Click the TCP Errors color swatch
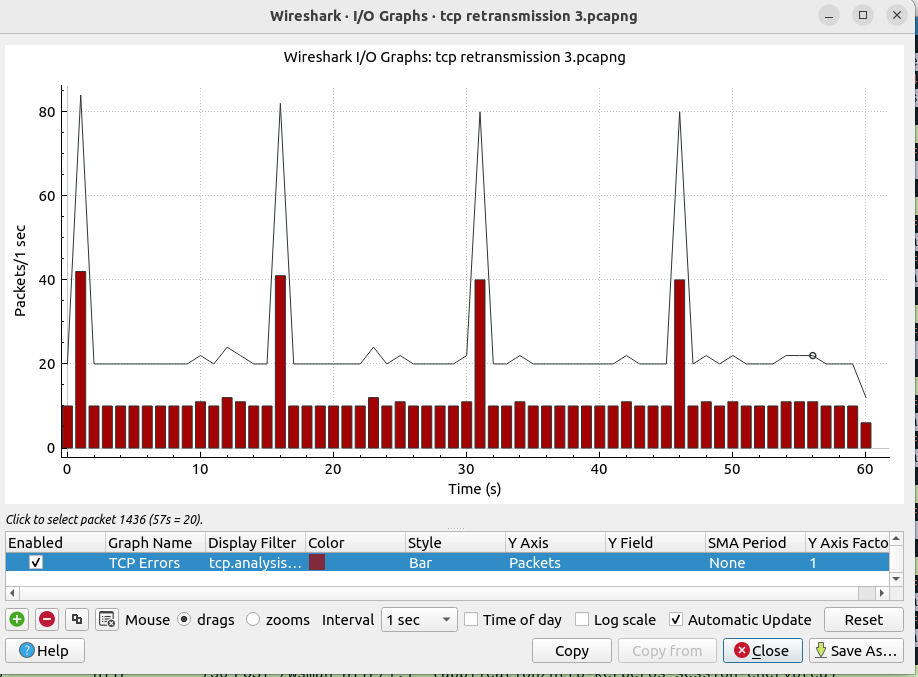Viewport: 918px width, 677px height. click(317, 562)
